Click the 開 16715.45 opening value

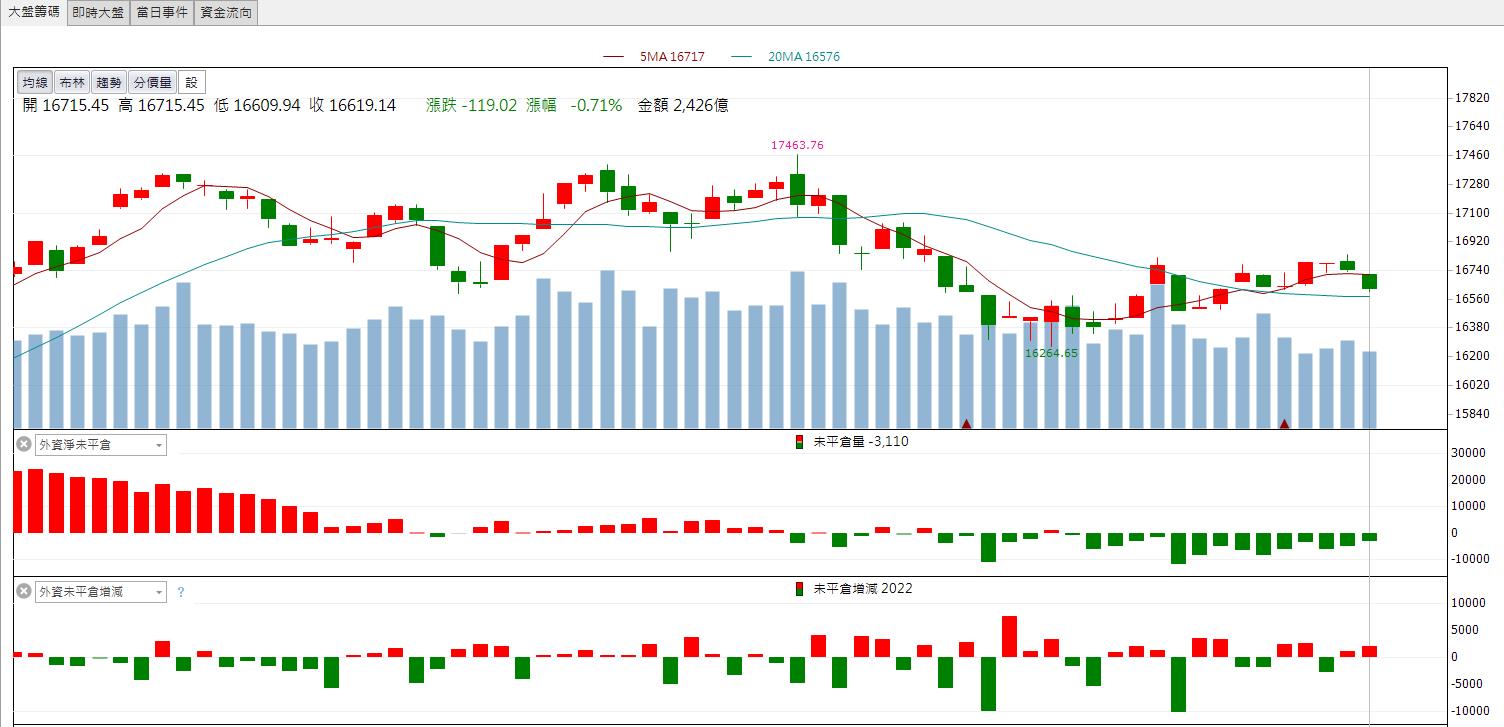(x=64, y=105)
